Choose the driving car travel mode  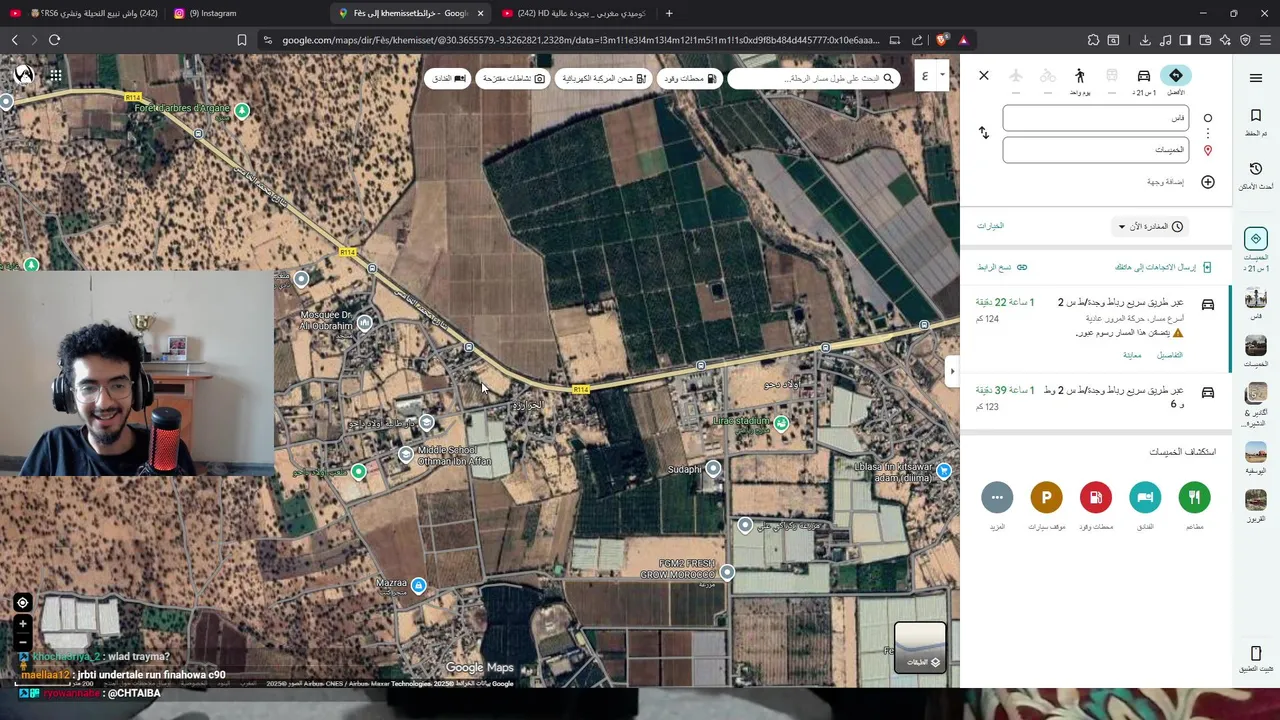1143,75
